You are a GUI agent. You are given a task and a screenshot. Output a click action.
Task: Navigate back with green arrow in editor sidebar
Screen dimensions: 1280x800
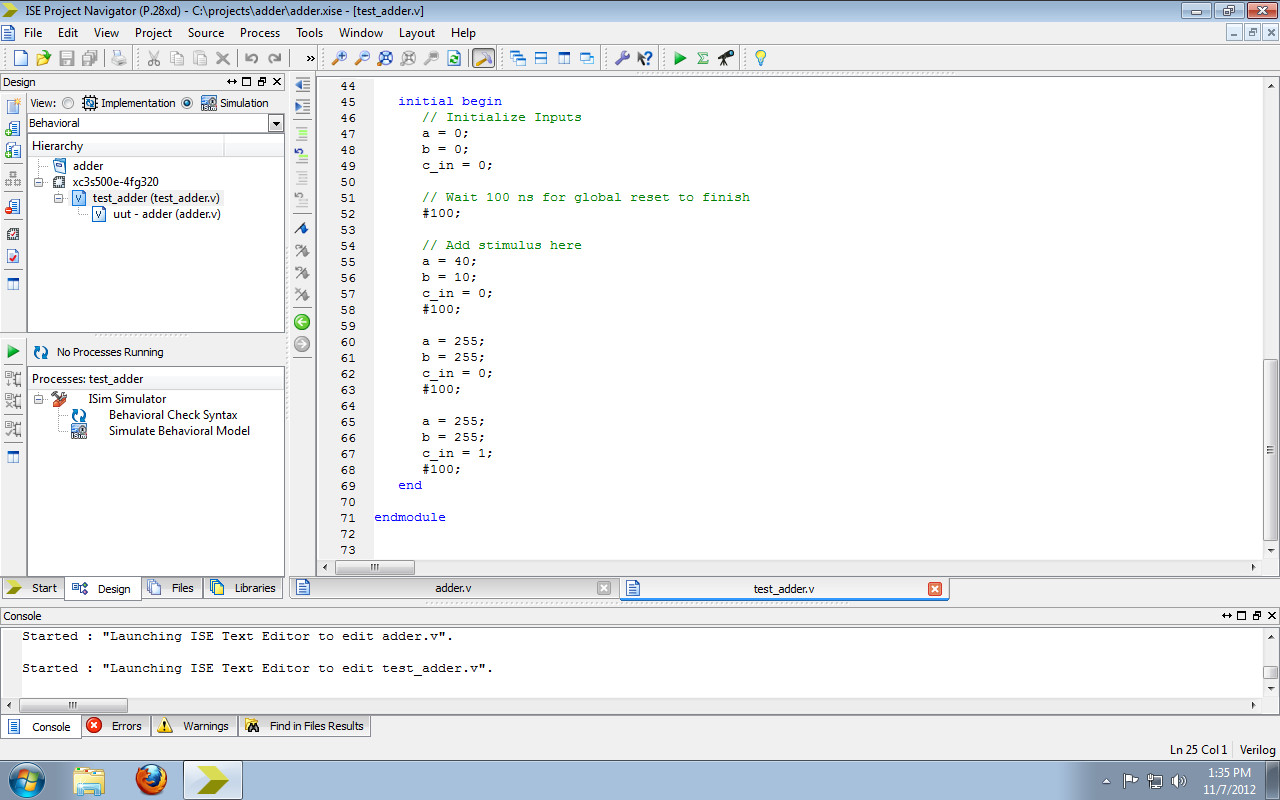pyautogui.click(x=302, y=322)
